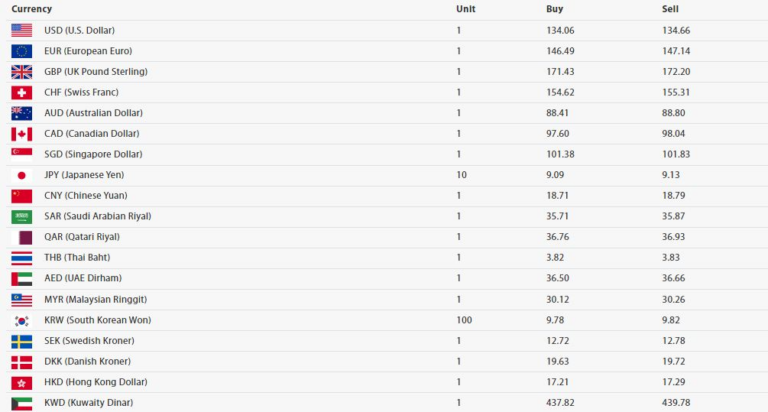Click the Swiss flag icon
This screenshot has height=412, width=768.
[21, 92]
